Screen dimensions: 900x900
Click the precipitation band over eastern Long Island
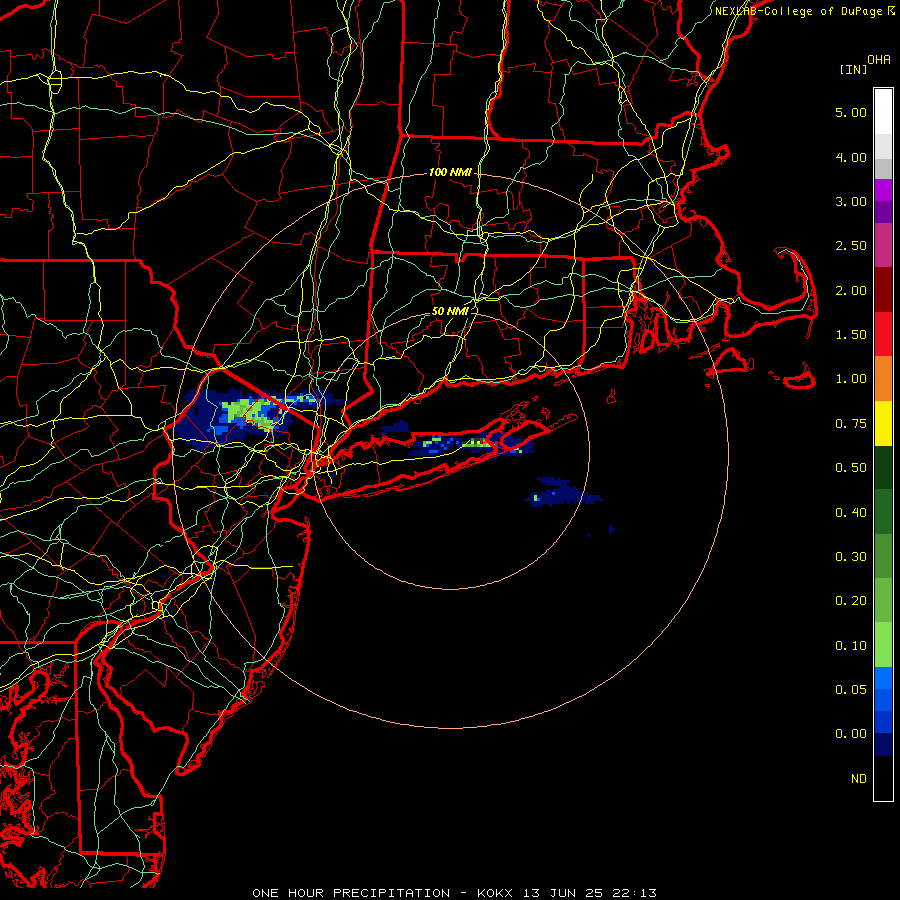(x=472, y=443)
